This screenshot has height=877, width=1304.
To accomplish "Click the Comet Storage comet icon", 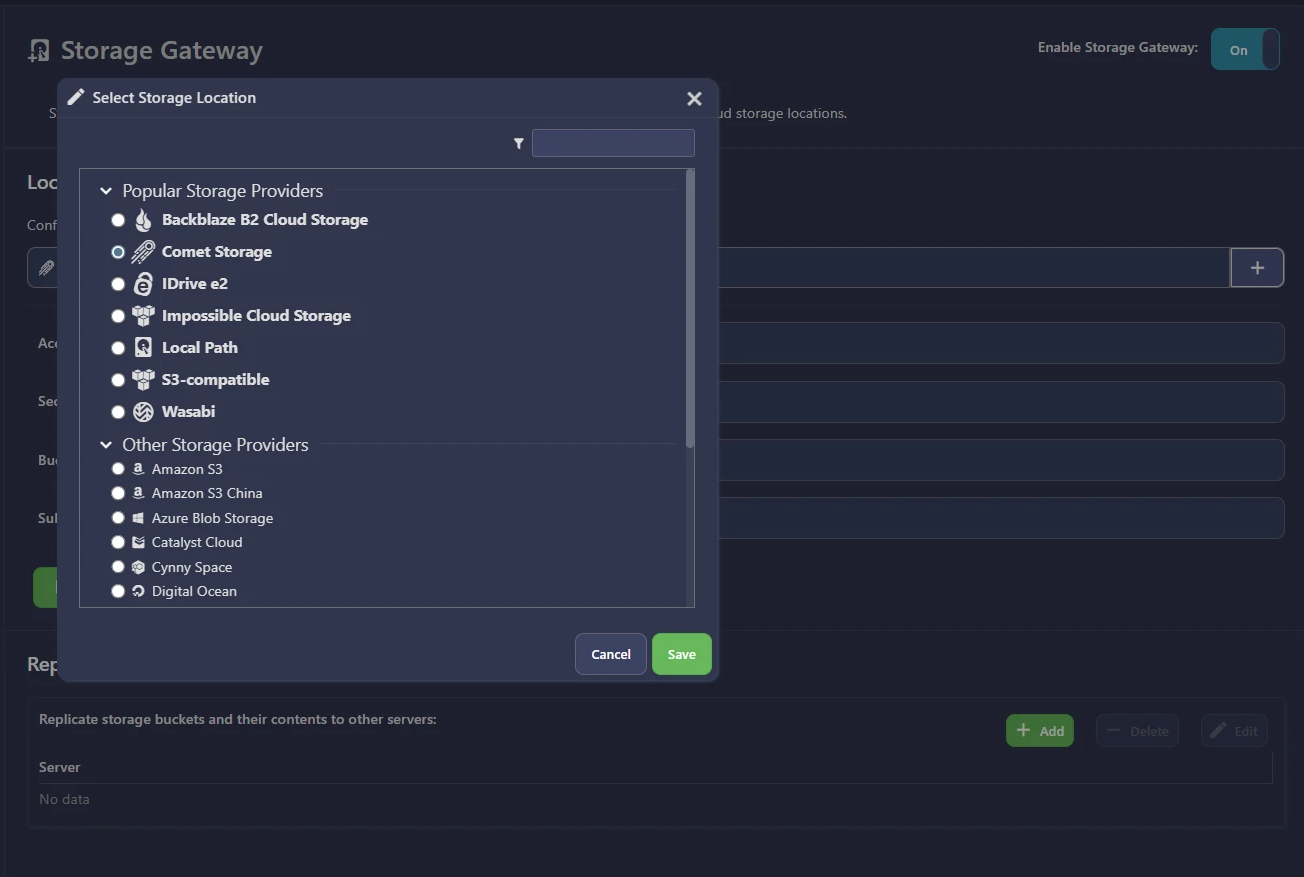I will coord(143,252).
